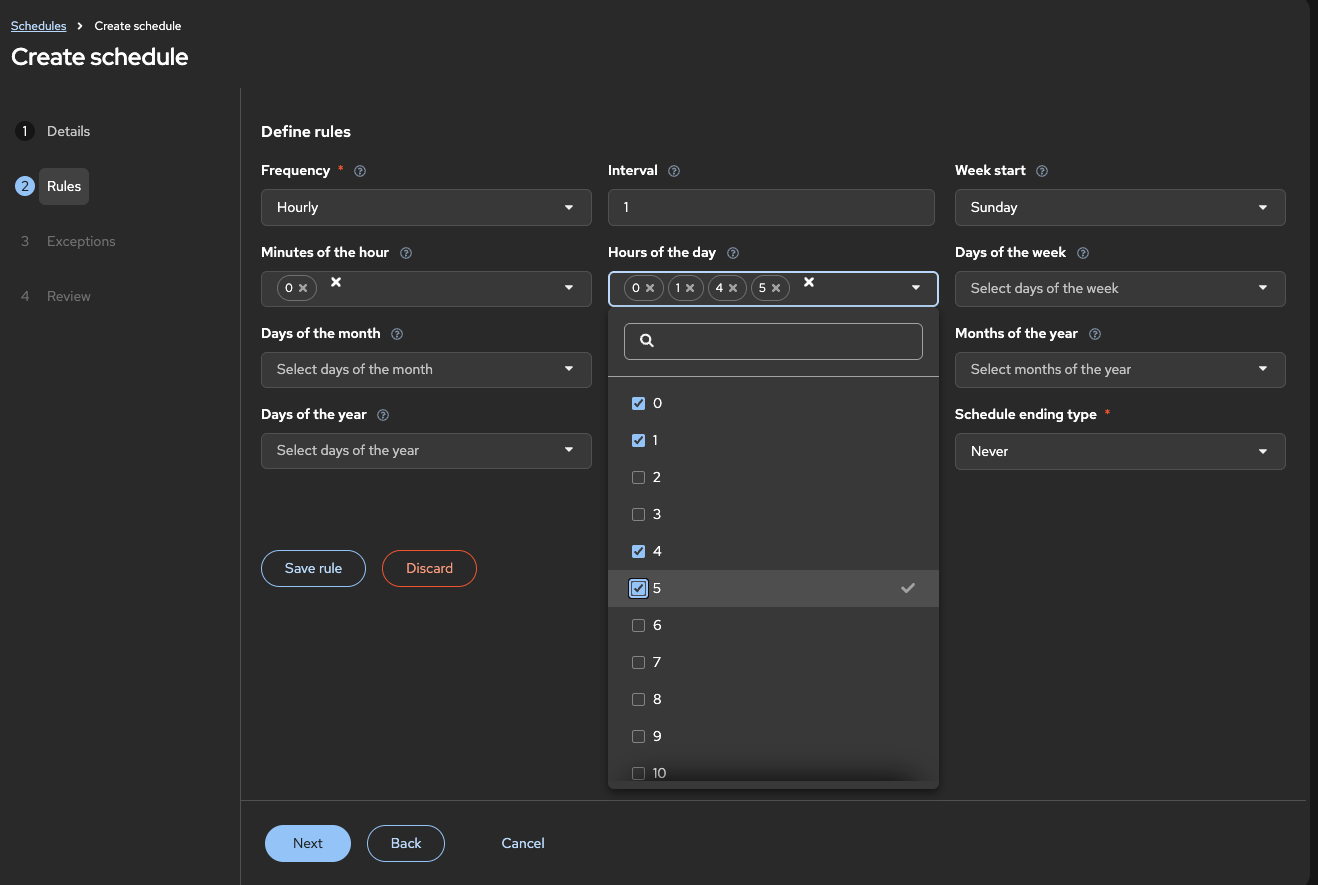This screenshot has height=885, width=1318.
Task: Remove the hour 4 chip
Action: 733,288
